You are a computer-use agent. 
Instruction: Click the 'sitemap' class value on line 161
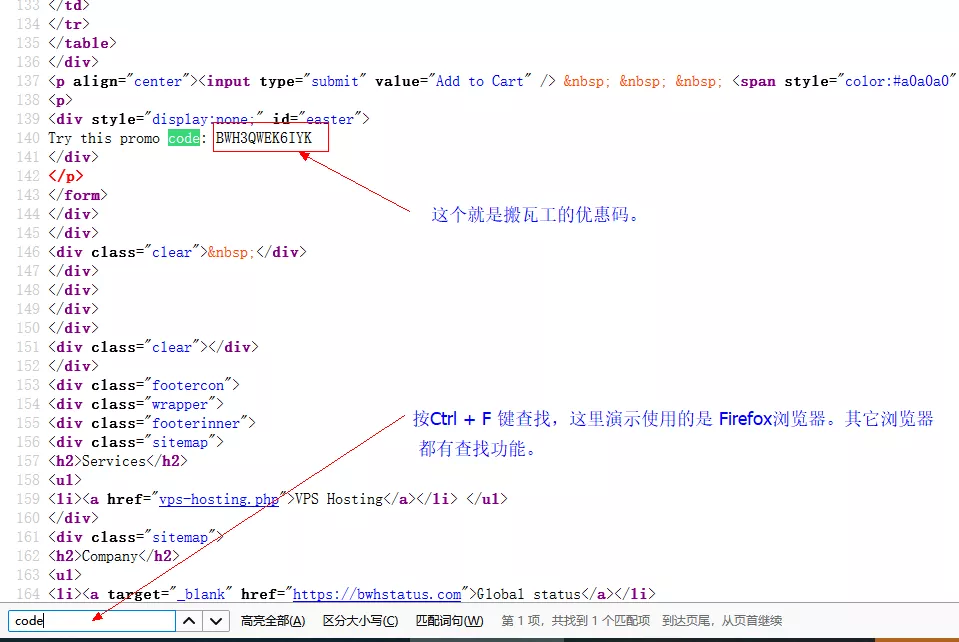(180, 537)
